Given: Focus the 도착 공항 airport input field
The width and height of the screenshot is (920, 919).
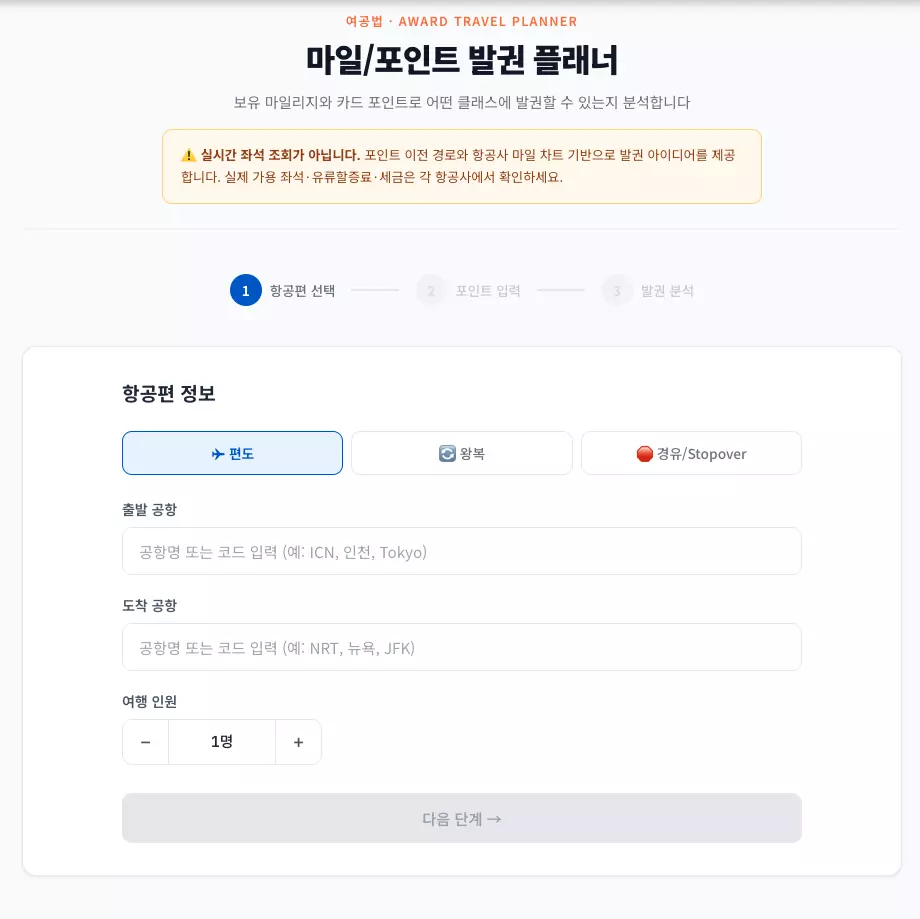Looking at the screenshot, I should tap(461, 647).
